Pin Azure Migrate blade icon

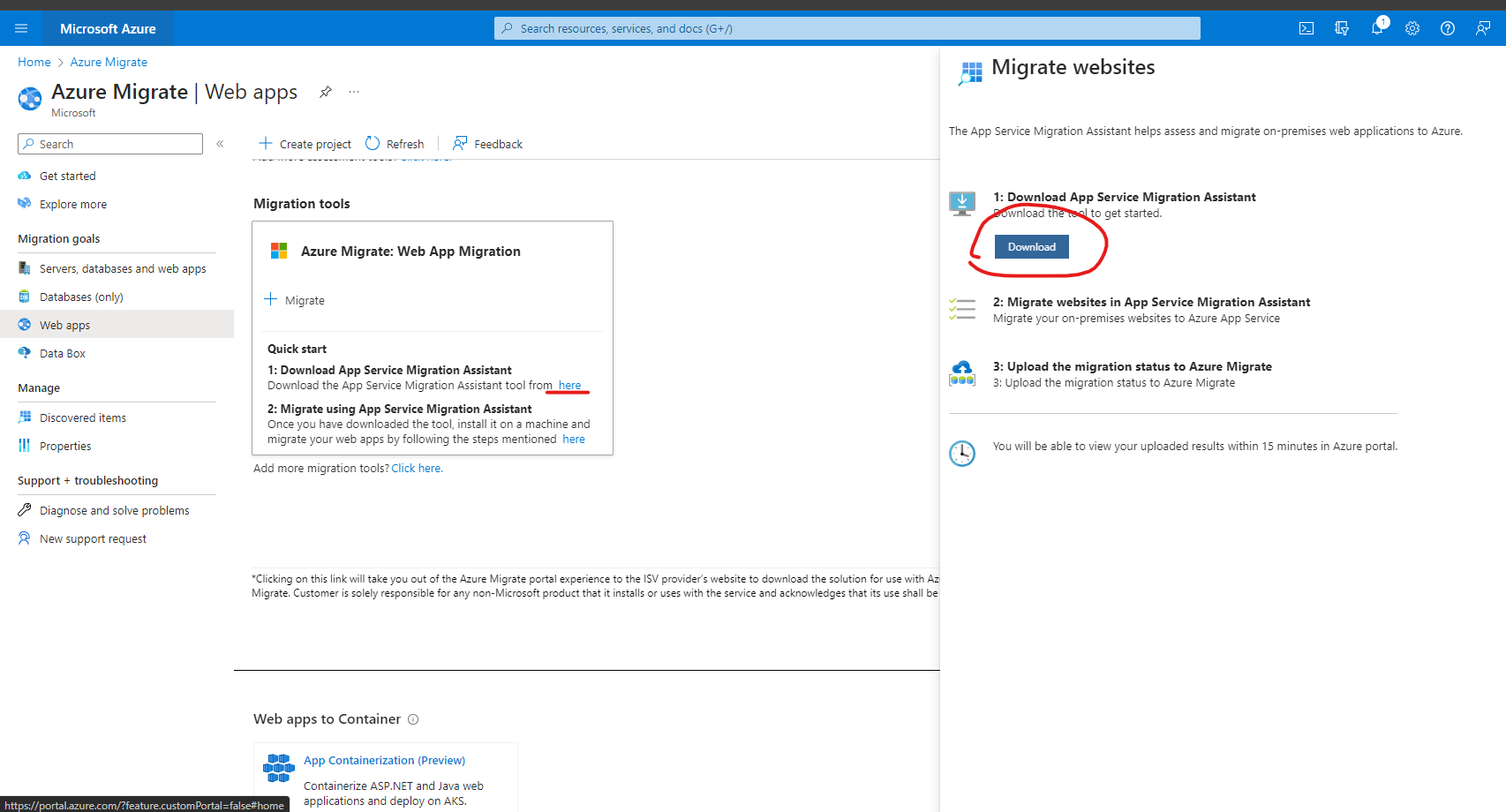point(326,92)
